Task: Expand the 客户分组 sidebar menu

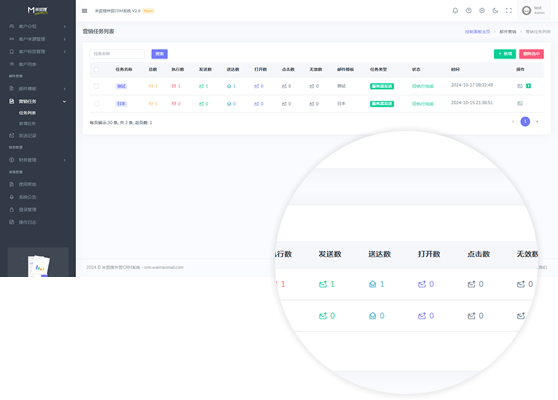Action: [38, 26]
